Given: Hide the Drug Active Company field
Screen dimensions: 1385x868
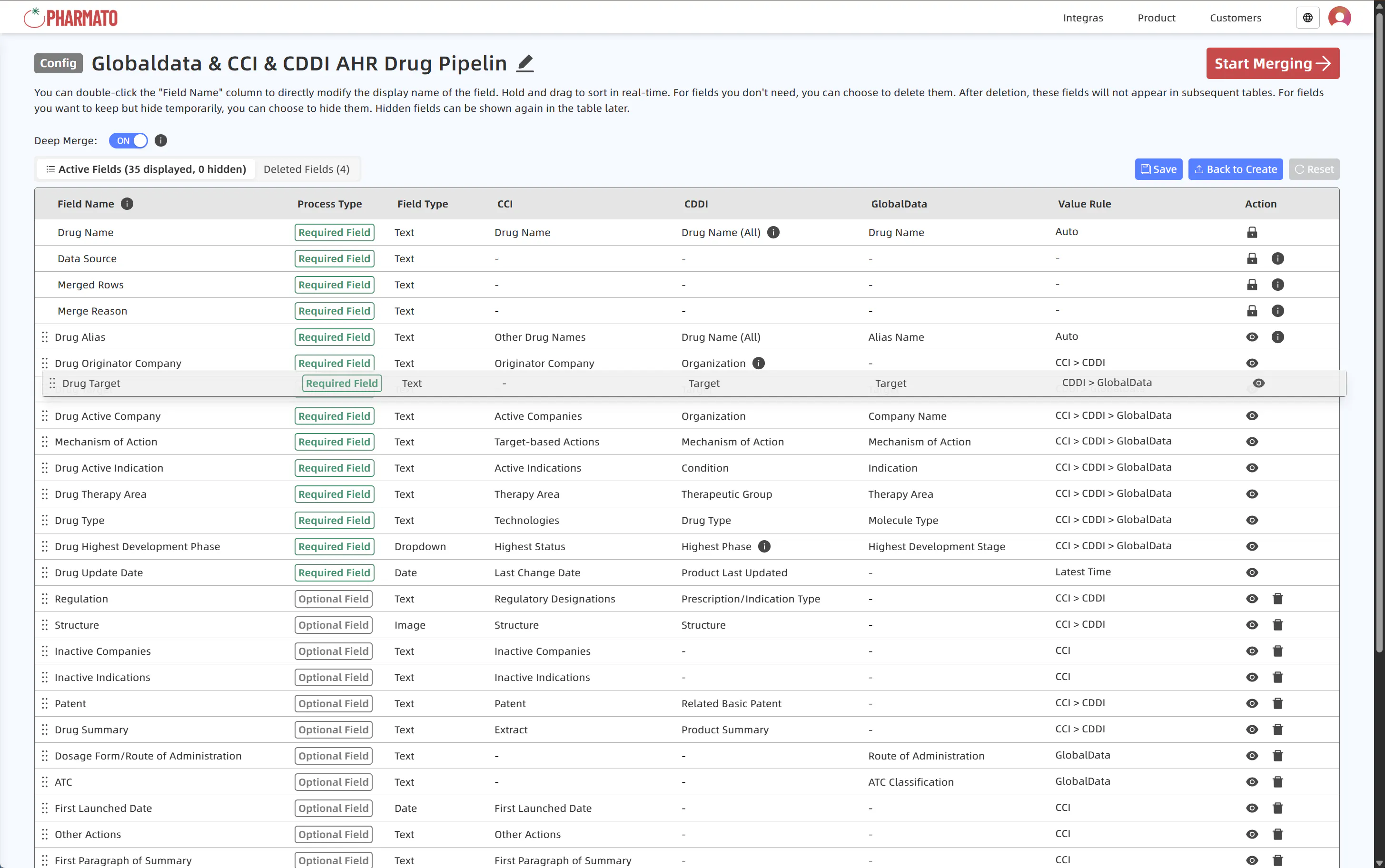Looking at the screenshot, I should pos(1252,415).
